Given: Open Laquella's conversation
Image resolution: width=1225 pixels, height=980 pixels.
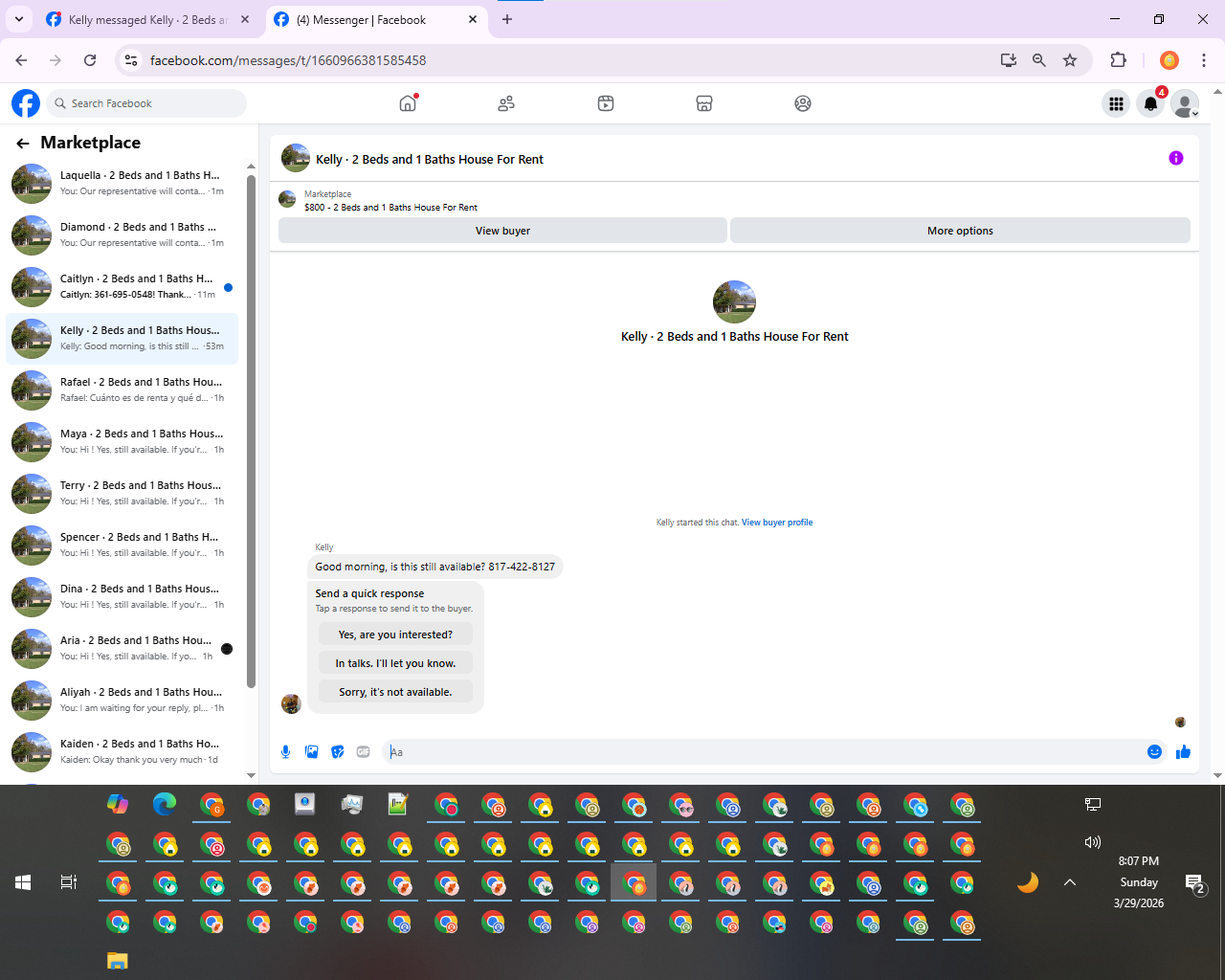Looking at the screenshot, I should click(122, 183).
